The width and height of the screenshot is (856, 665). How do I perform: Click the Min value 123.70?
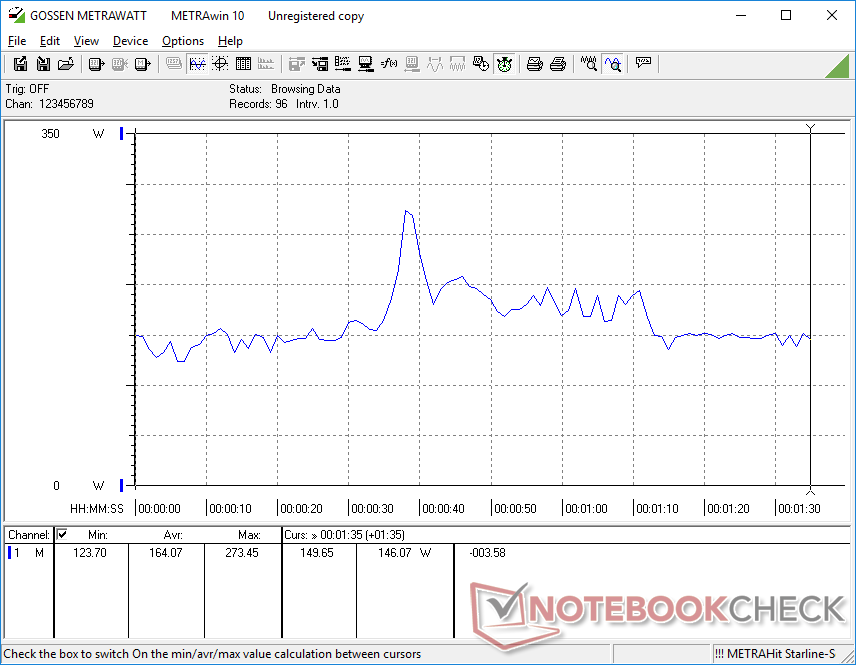(90, 553)
